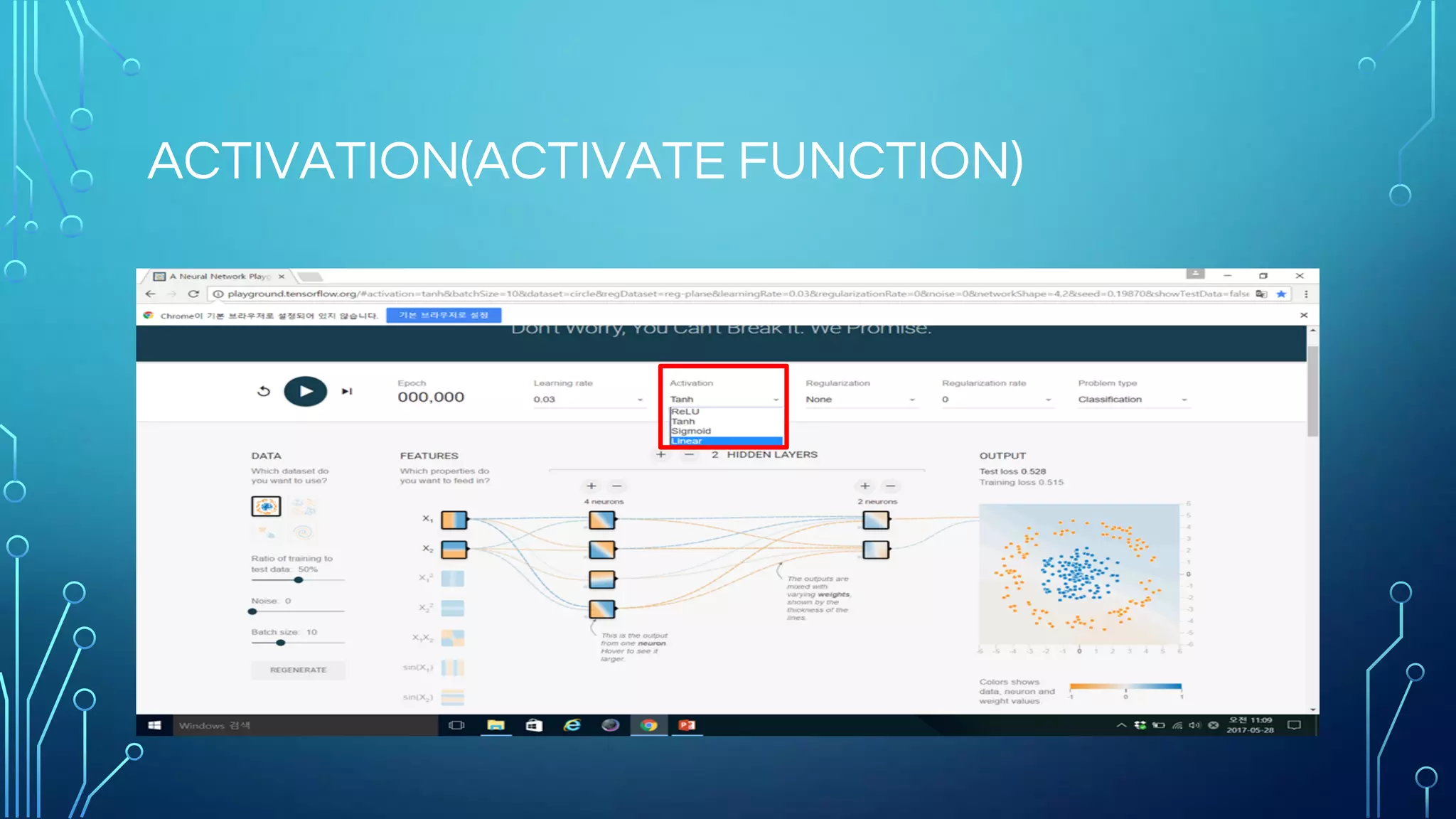This screenshot has height=819, width=1456.
Task: Open the Regularization dropdown
Action: 860,400
